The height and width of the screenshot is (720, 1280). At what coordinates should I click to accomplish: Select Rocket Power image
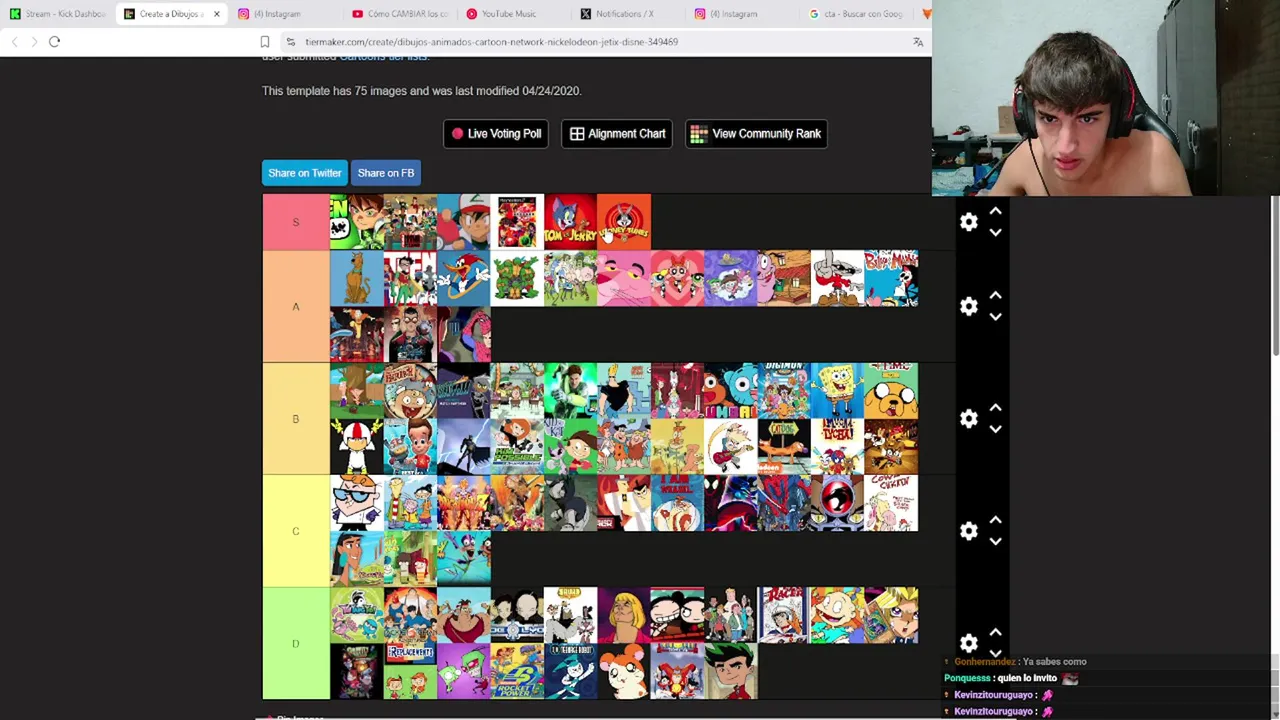coord(517,671)
